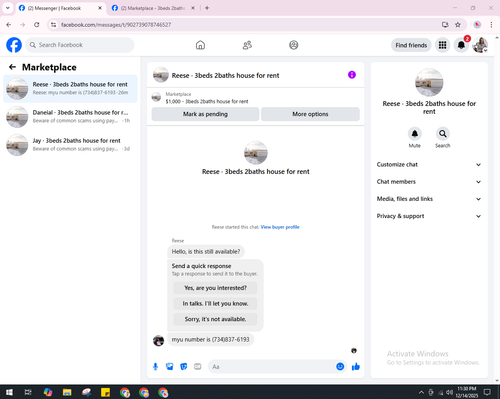Open Daneial conversation in chat list

[70, 117]
